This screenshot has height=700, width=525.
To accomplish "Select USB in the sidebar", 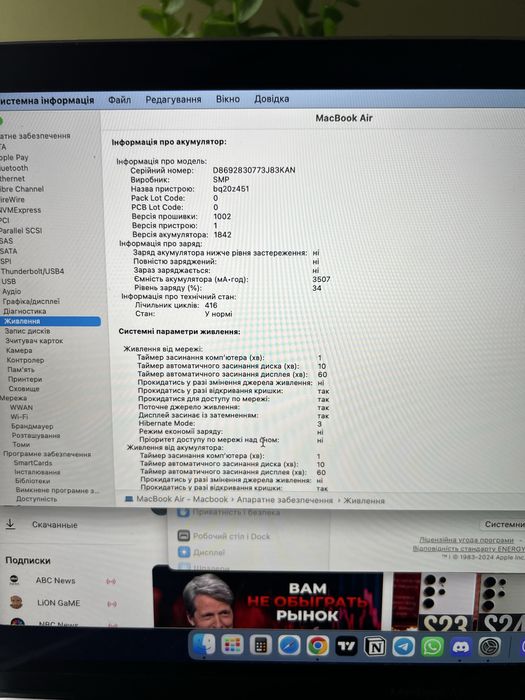I will point(8,281).
